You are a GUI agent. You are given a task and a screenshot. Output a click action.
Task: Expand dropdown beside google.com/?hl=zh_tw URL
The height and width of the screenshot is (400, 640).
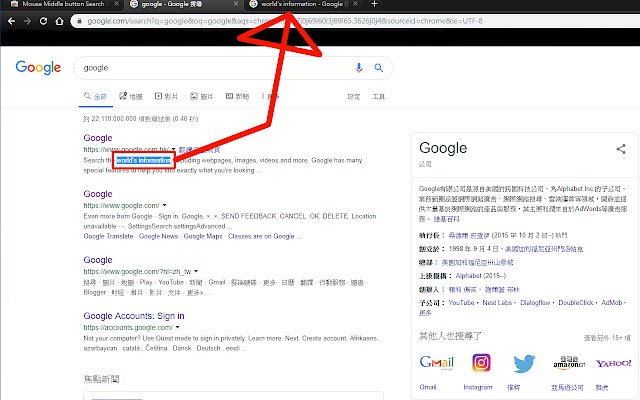pyautogui.click(x=196, y=271)
